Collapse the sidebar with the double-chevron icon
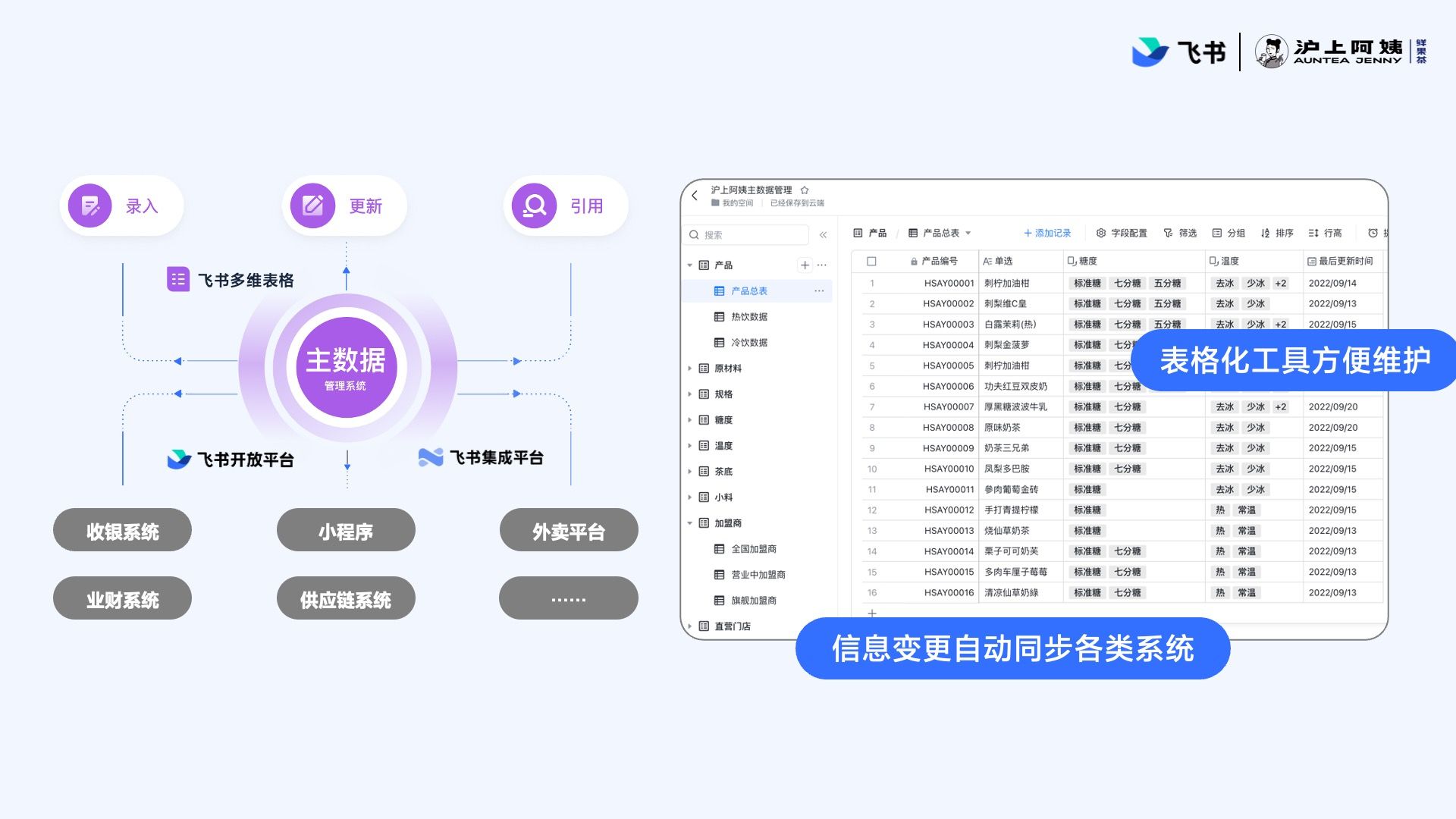 823,235
